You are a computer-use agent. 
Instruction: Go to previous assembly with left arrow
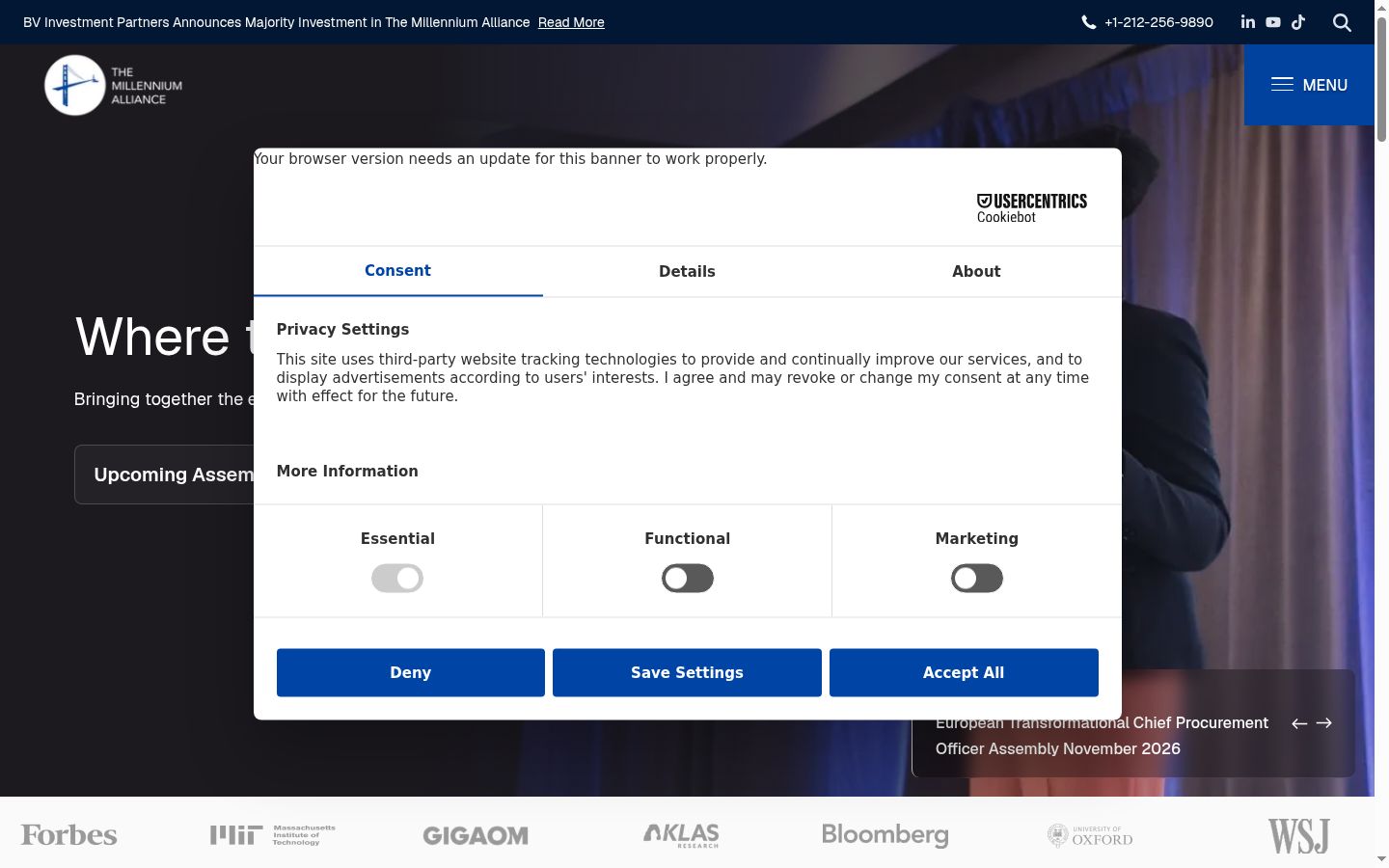pyautogui.click(x=1299, y=723)
